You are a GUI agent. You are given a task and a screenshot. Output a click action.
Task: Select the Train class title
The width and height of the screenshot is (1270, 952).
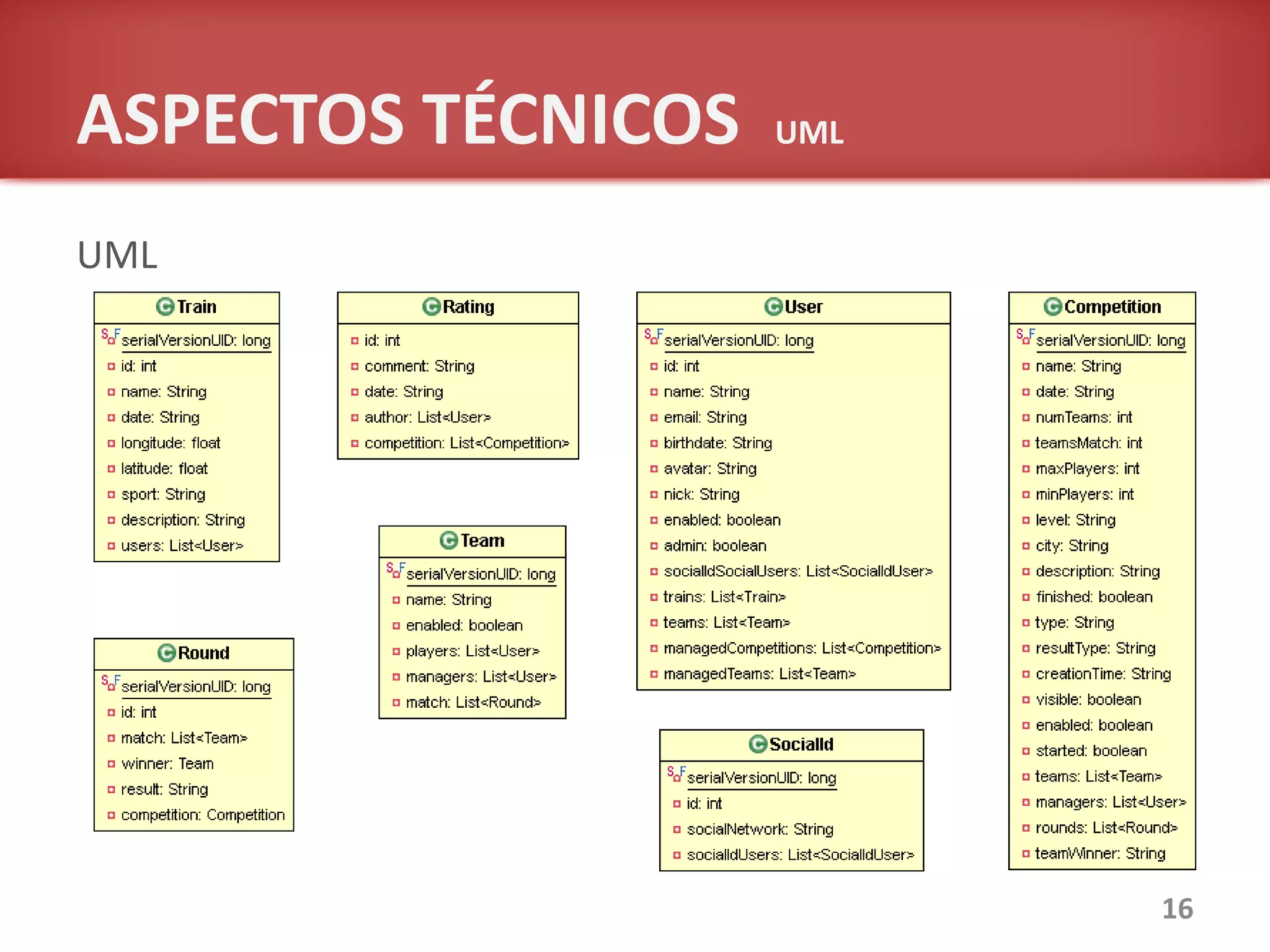tap(197, 307)
